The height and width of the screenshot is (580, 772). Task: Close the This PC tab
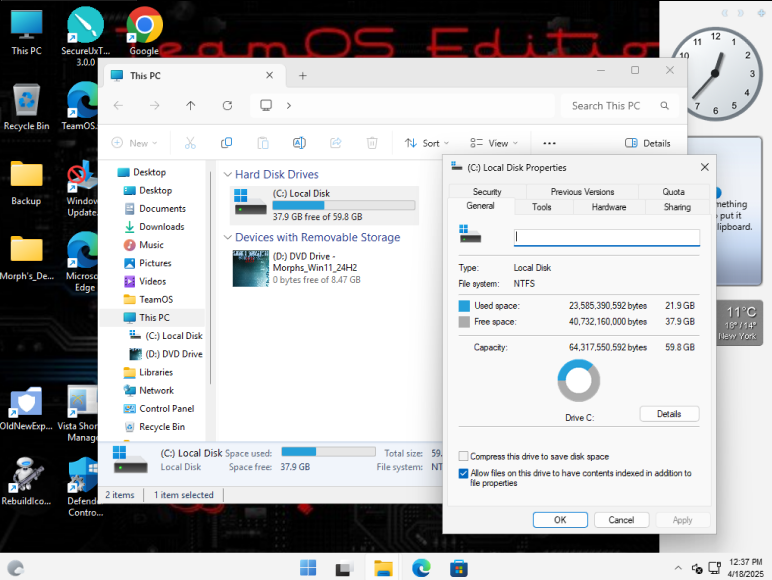pyautogui.click(x=269, y=75)
